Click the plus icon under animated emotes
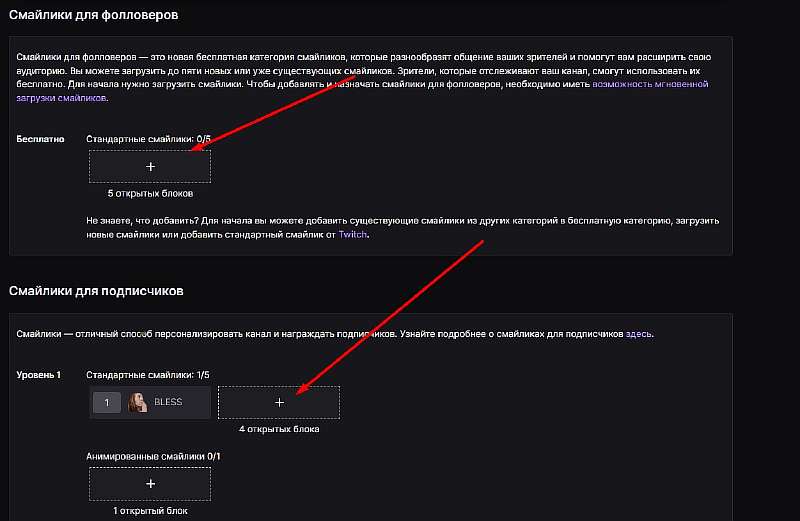Screen dimensions: 800x521 pyautogui.click(x=150, y=483)
